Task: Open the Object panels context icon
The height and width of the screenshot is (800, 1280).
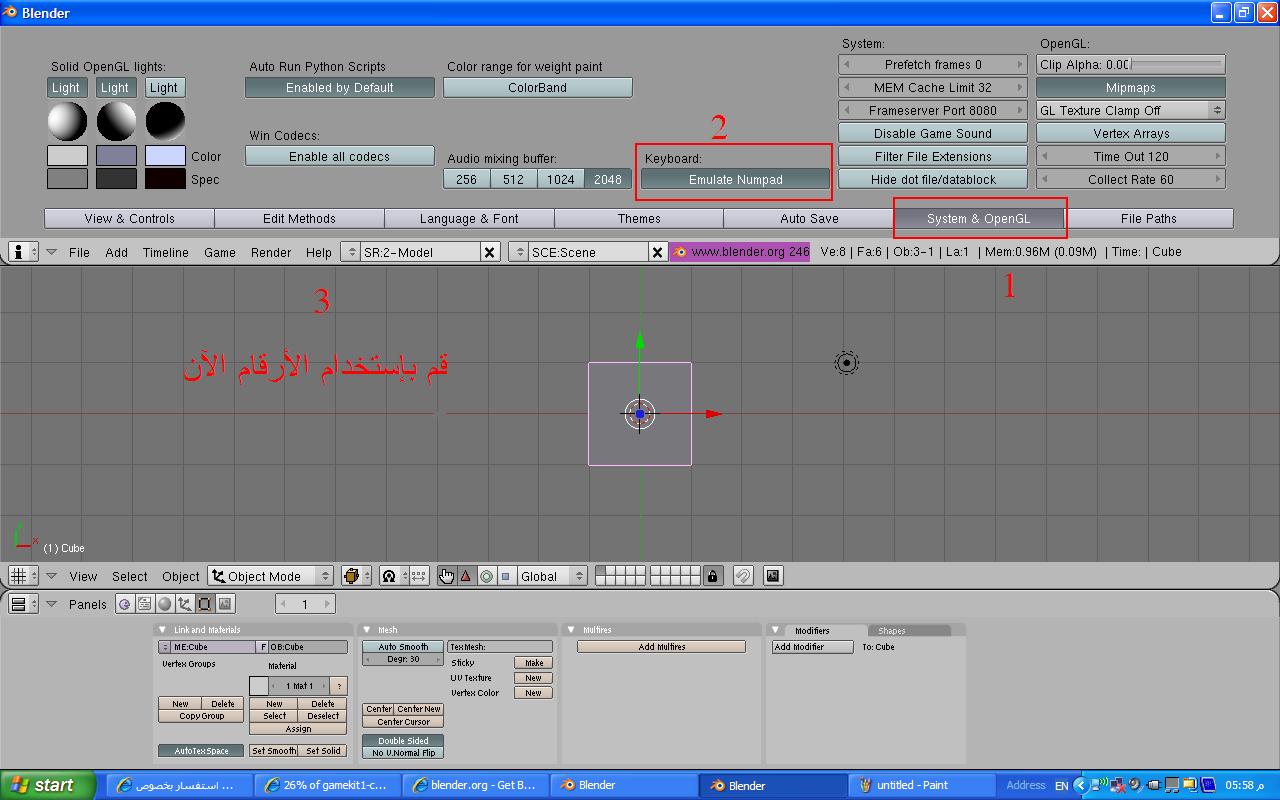Action: pos(185,604)
